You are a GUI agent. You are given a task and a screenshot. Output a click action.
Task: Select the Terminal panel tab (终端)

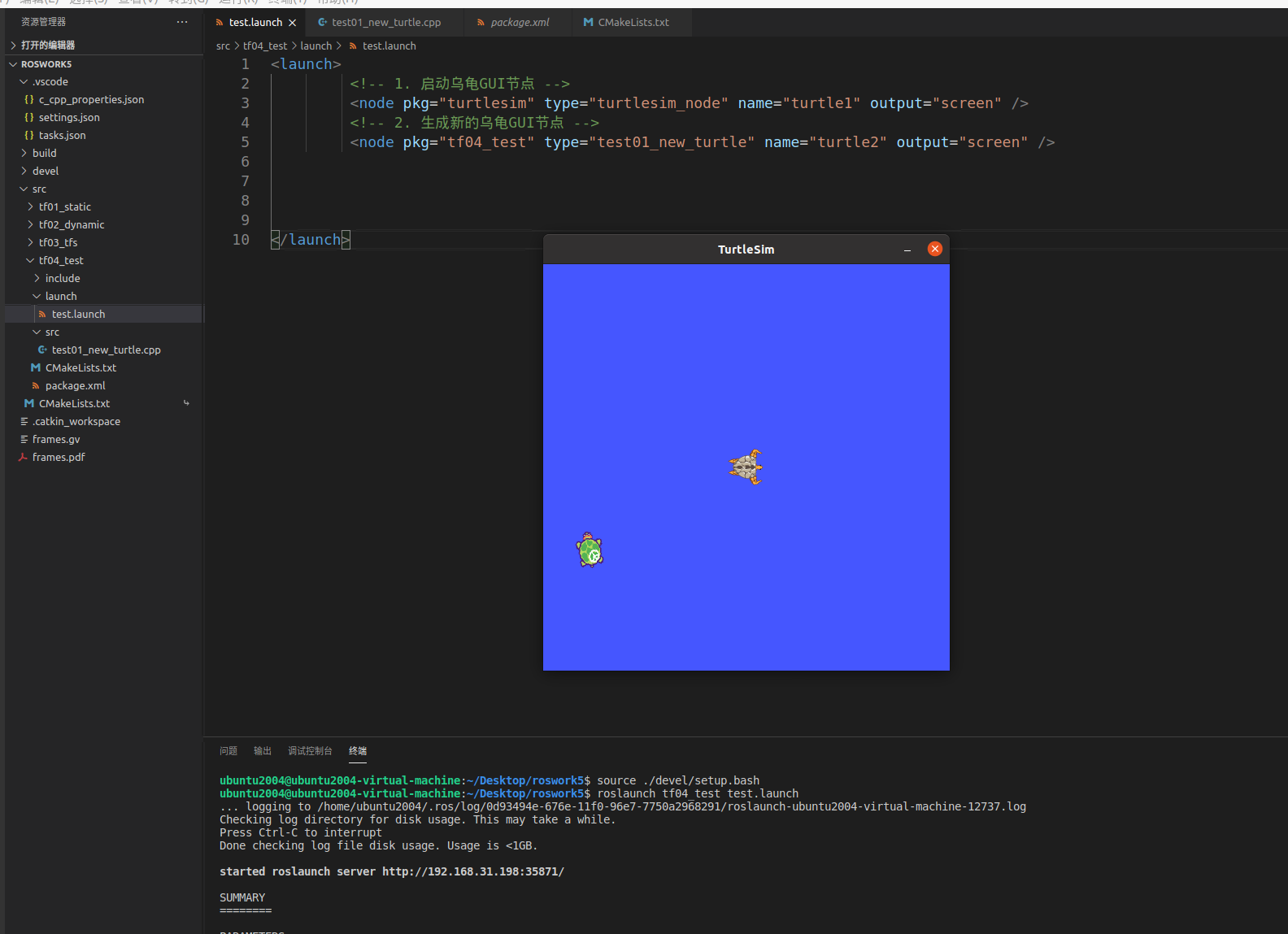point(358,751)
